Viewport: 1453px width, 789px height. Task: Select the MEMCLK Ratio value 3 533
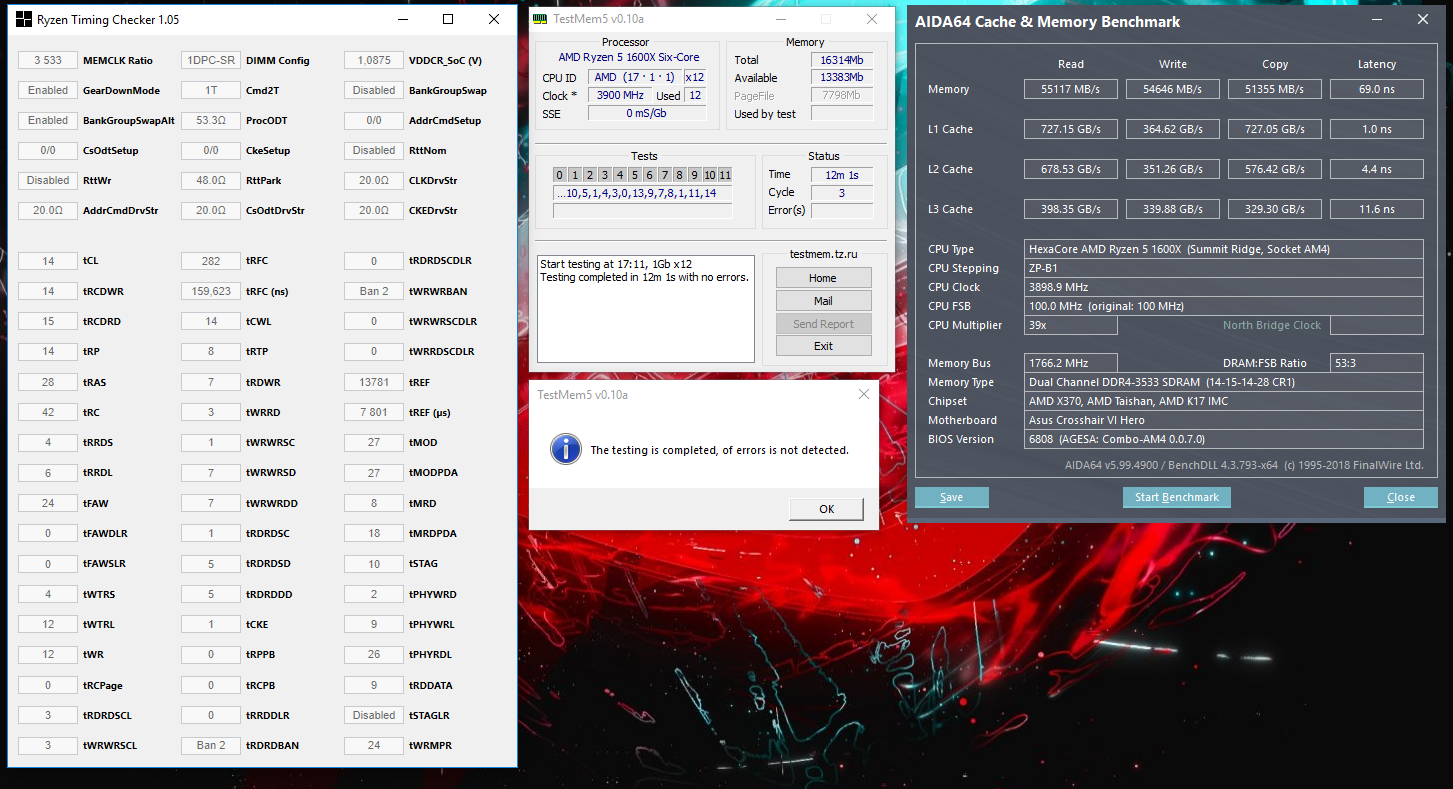pos(48,60)
